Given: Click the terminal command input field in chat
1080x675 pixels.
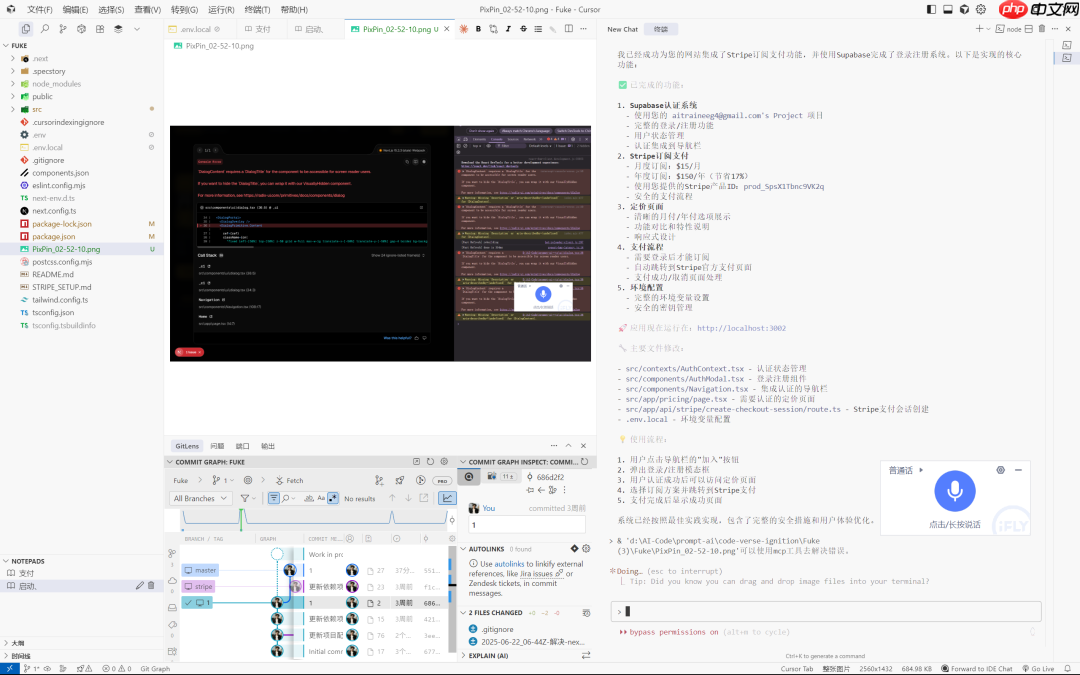Looking at the screenshot, I should coord(825,609).
